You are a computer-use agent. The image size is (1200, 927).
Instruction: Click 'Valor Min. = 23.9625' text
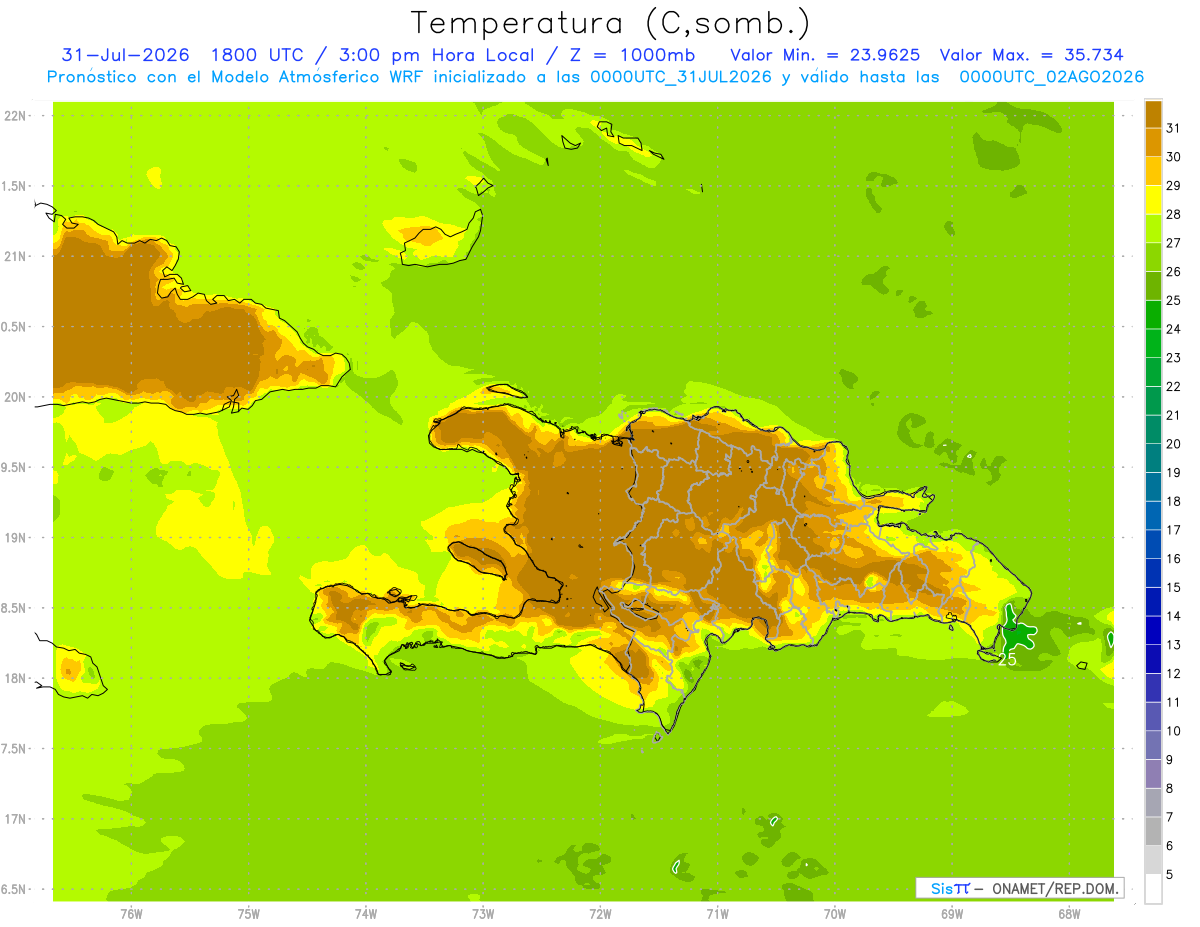click(x=825, y=55)
